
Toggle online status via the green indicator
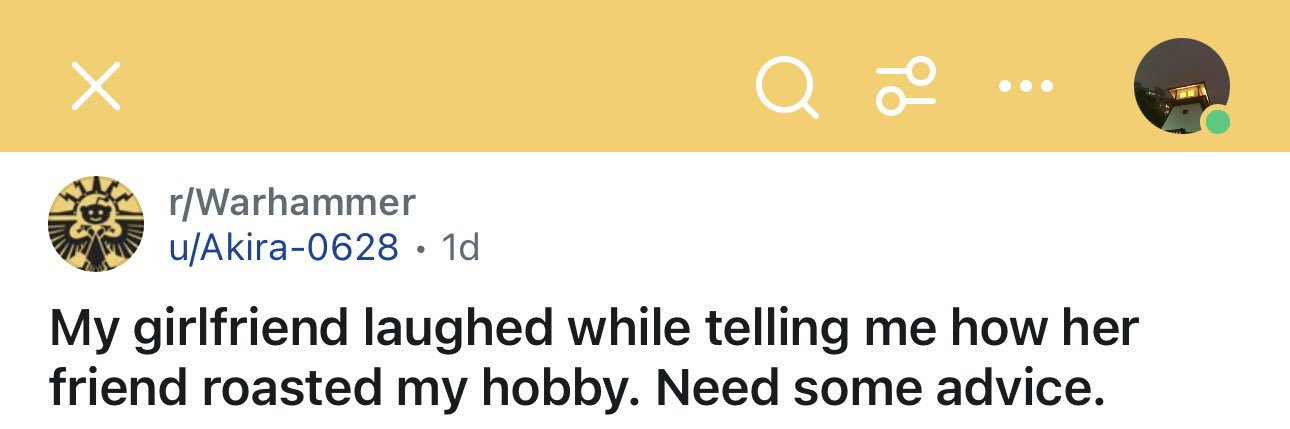1217,123
